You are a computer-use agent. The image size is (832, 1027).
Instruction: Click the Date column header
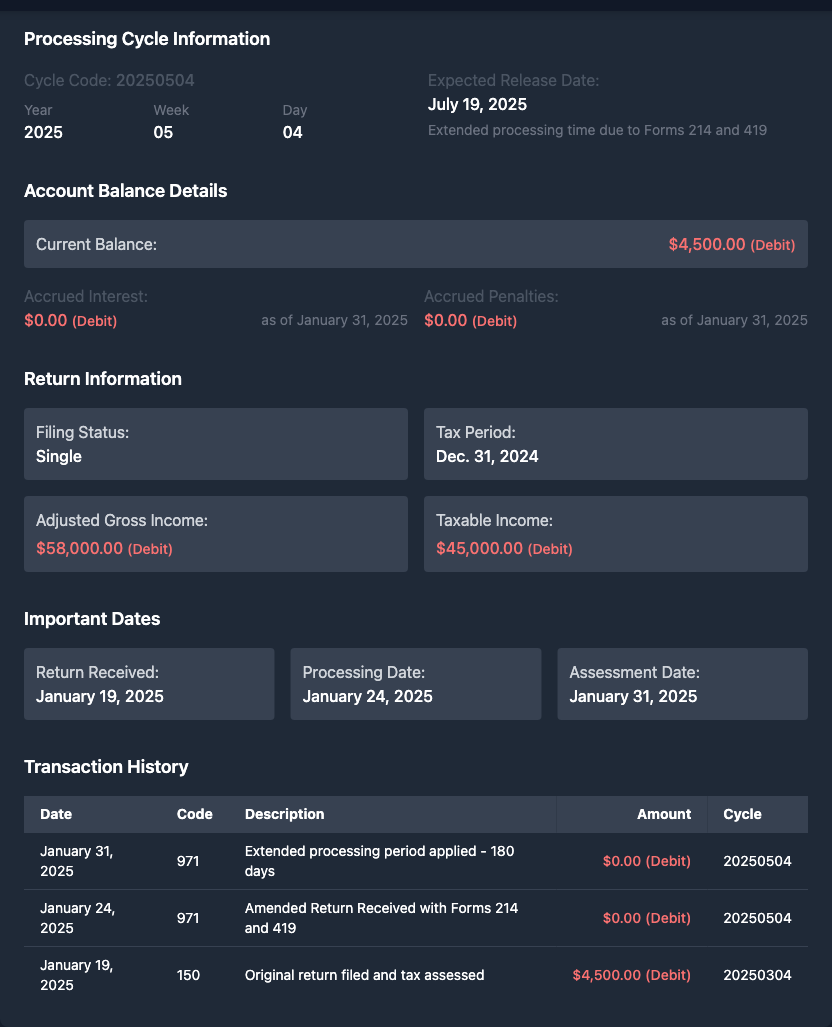[56, 814]
